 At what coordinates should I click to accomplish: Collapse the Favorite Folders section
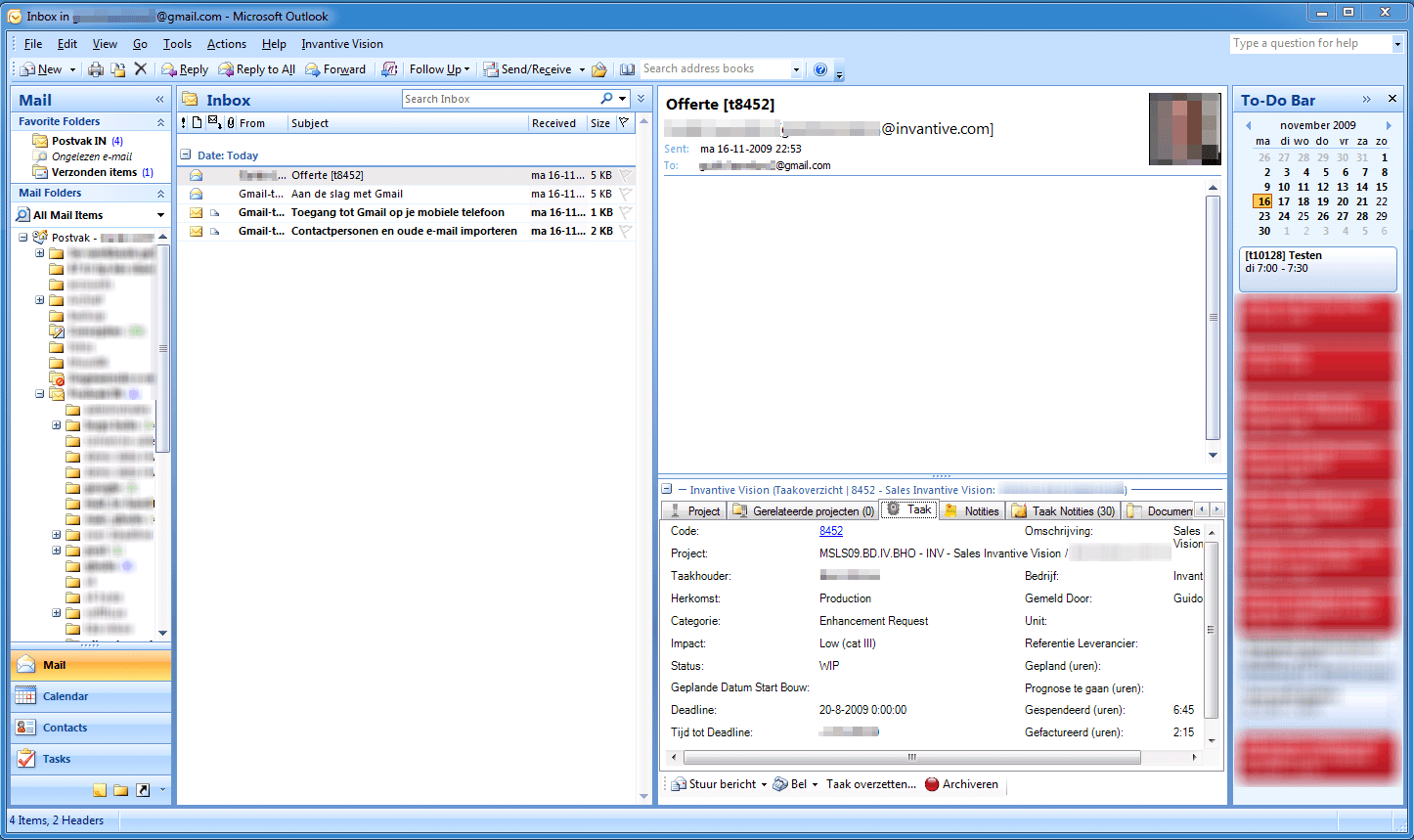(161, 122)
